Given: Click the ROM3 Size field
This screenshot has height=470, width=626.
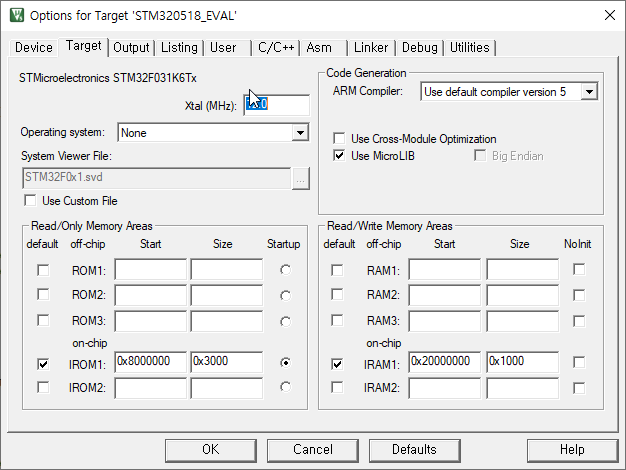Looking at the screenshot, I should [x=227, y=321].
